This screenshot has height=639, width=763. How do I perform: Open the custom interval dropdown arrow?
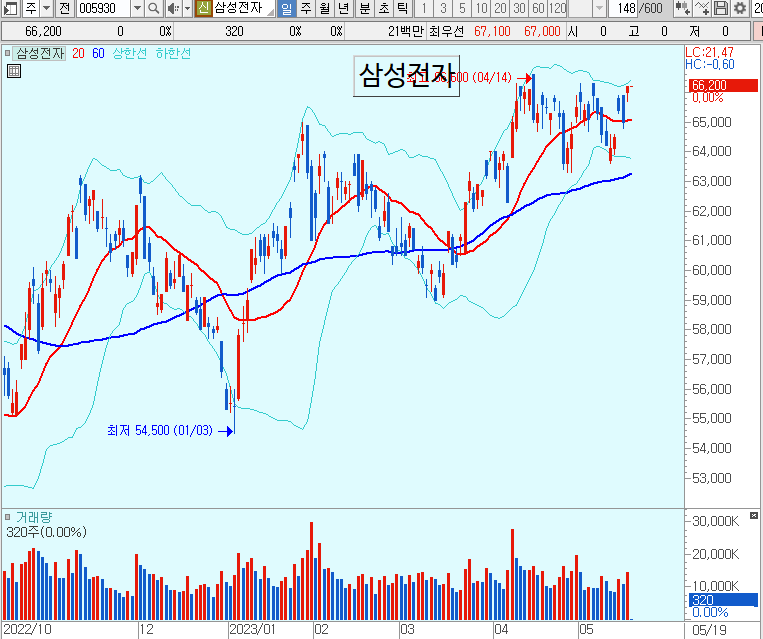pyautogui.click(x=600, y=8)
